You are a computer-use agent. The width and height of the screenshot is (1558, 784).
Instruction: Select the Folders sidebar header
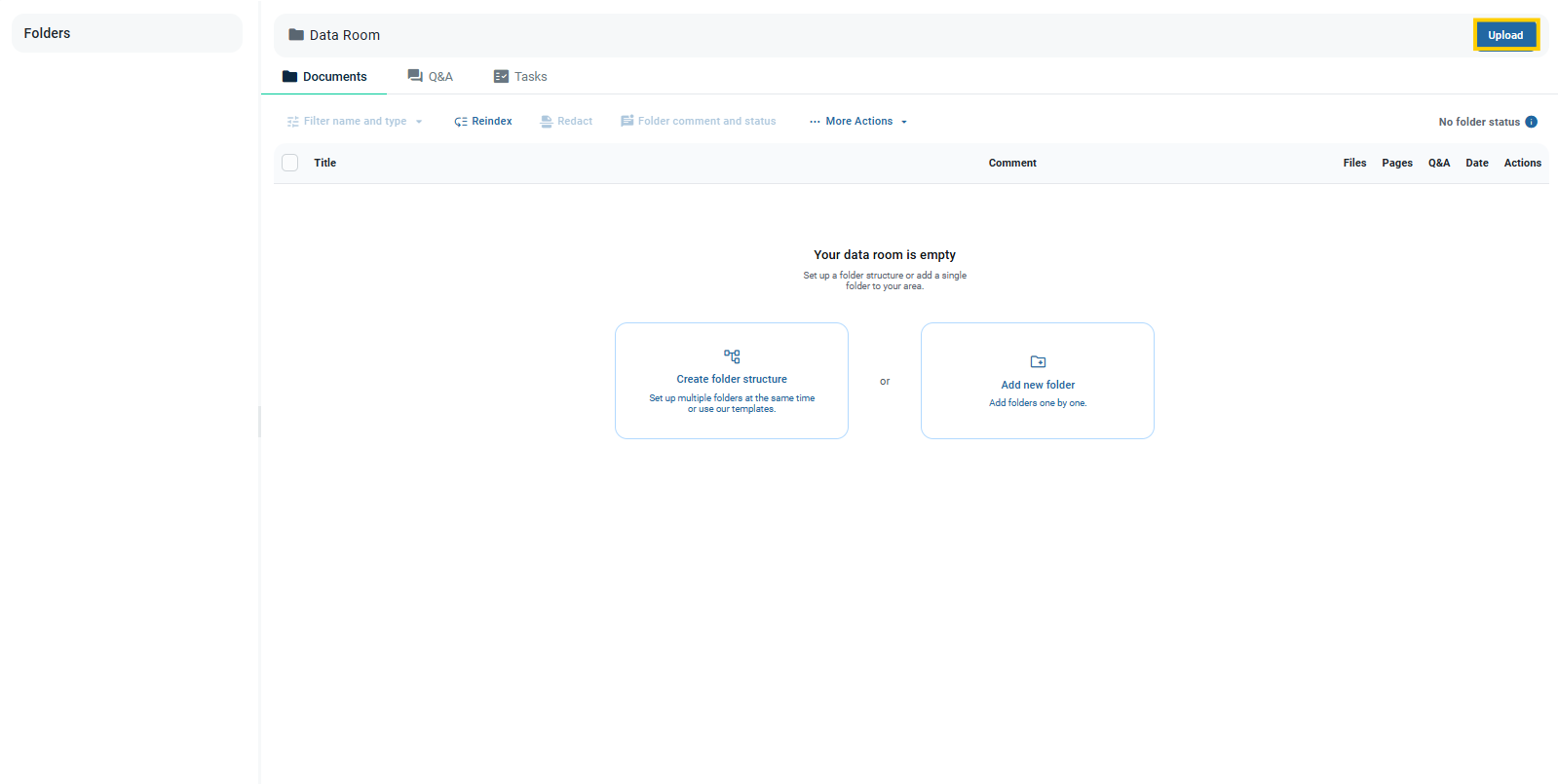point(127,33)
